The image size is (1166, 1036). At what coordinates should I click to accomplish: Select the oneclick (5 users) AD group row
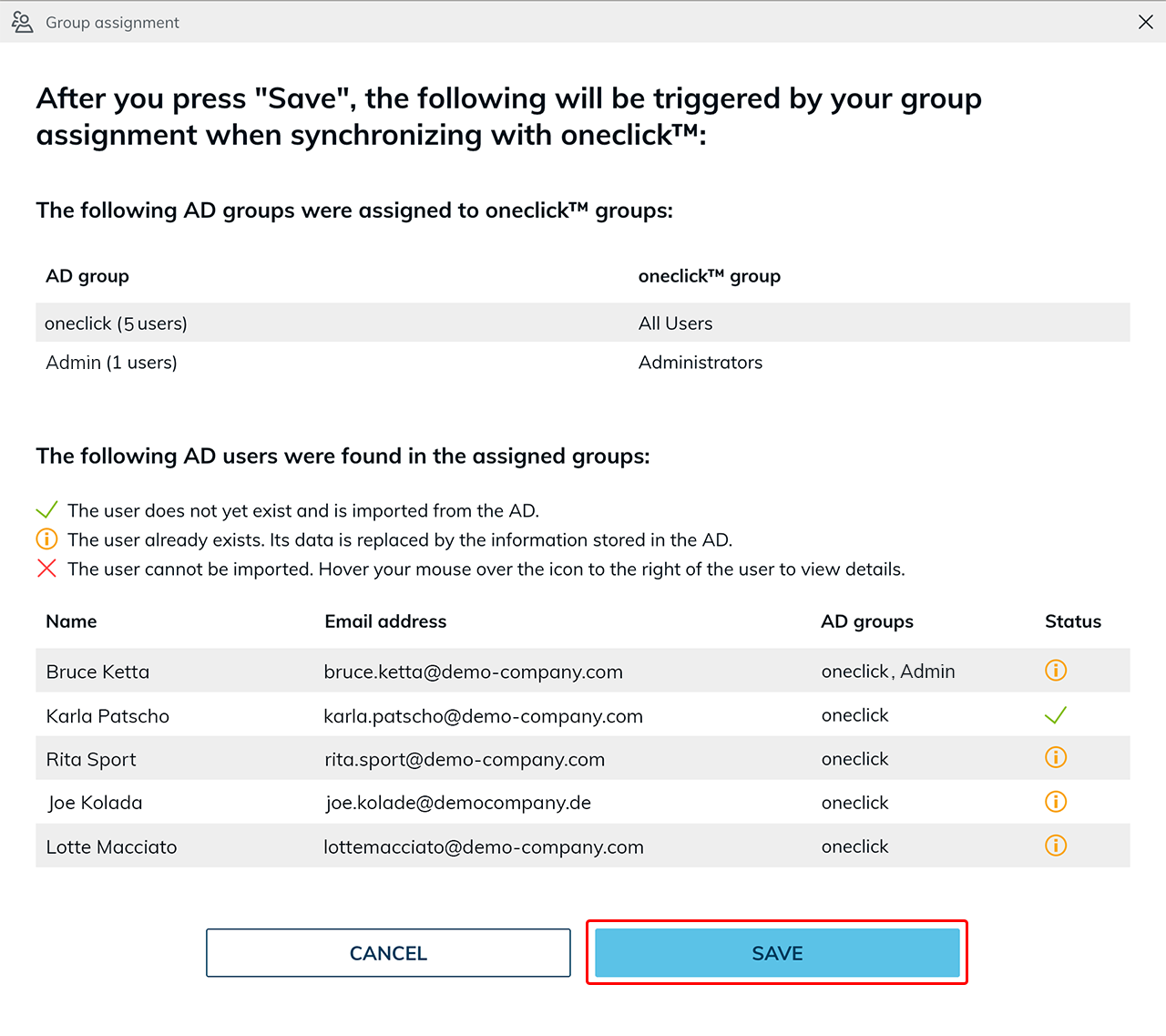click(117, 323)
